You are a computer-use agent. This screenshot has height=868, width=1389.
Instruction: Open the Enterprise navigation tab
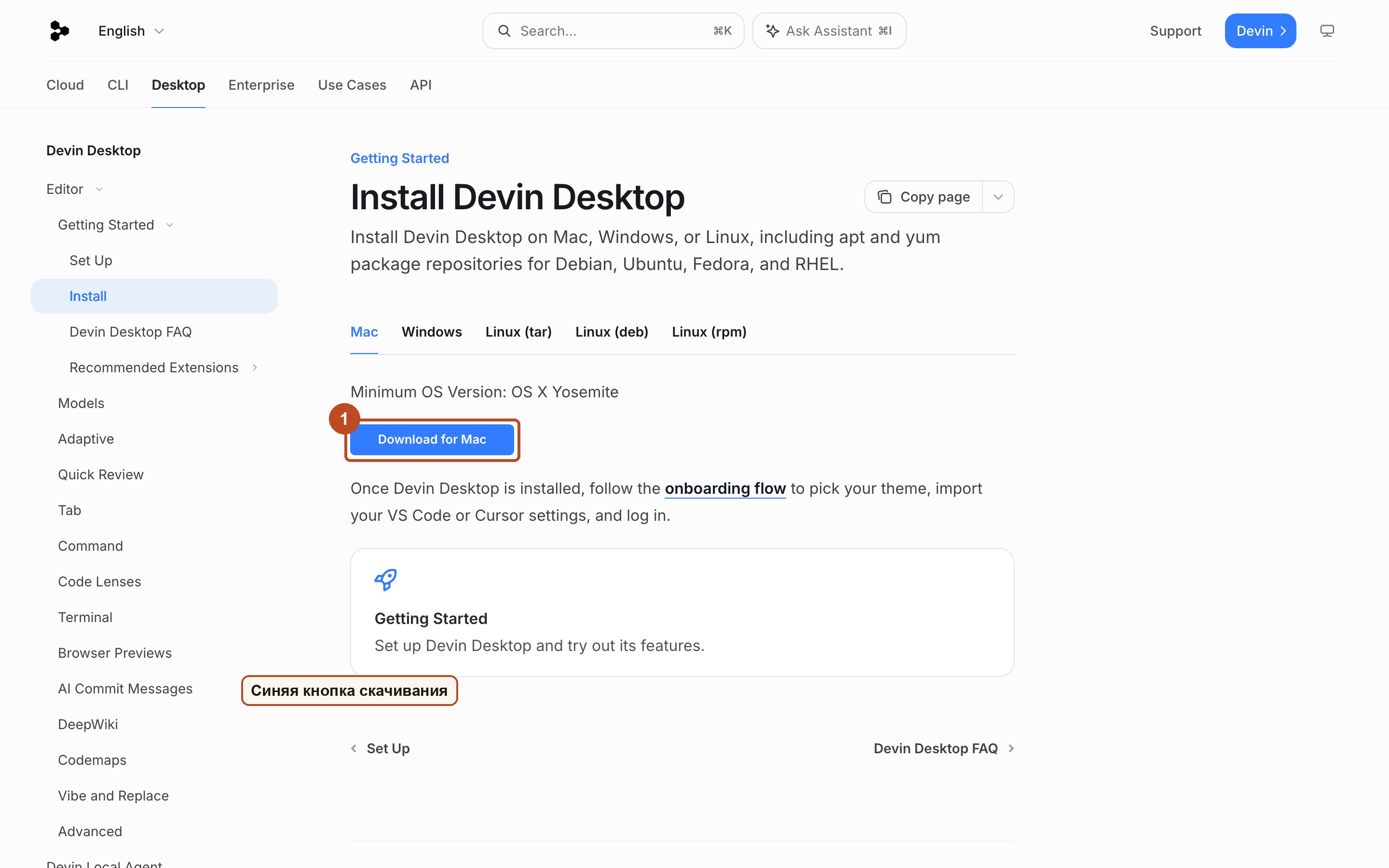[261, 85]
